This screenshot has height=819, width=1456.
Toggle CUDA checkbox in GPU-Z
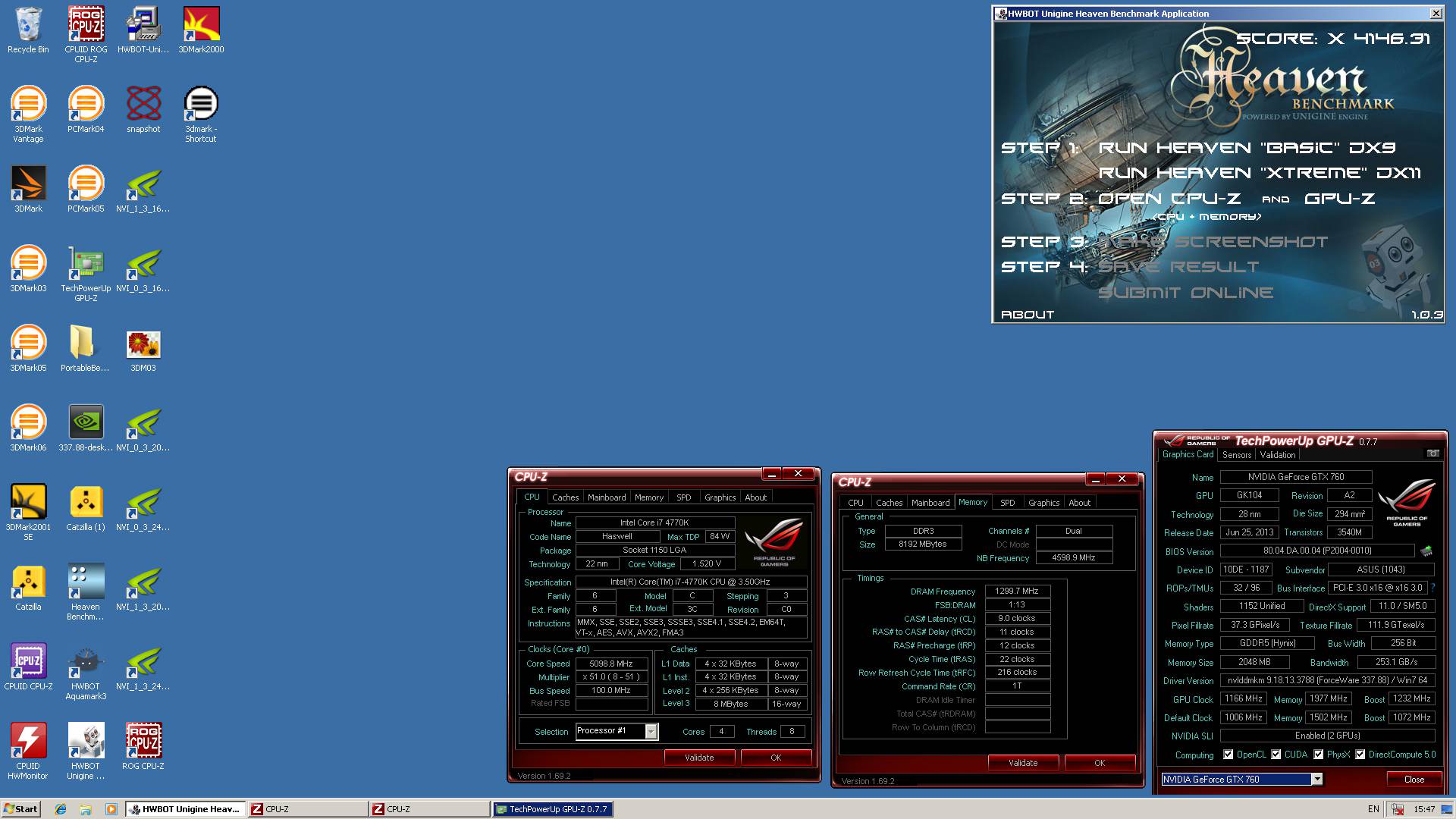(x=1276, y=755)
